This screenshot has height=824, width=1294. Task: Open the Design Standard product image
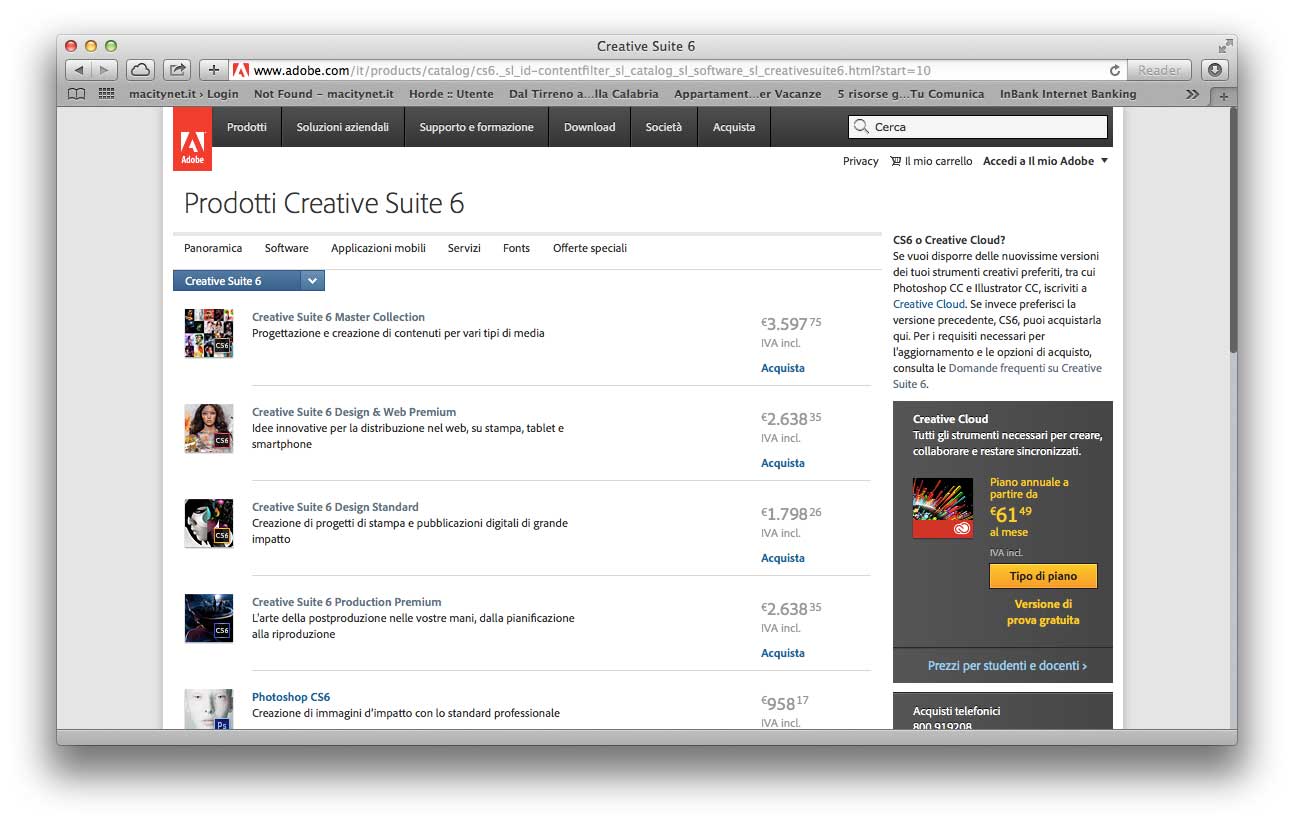[x=209, y=523]
